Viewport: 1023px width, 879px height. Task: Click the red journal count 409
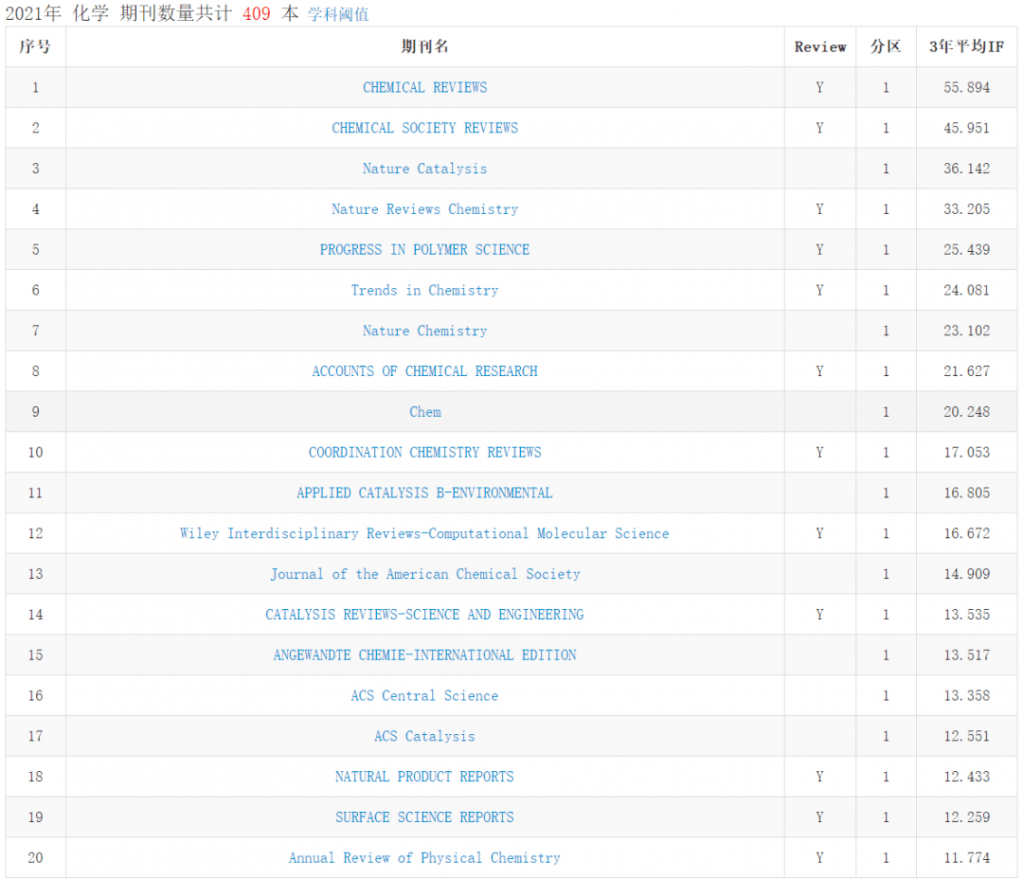click(256, 14)
